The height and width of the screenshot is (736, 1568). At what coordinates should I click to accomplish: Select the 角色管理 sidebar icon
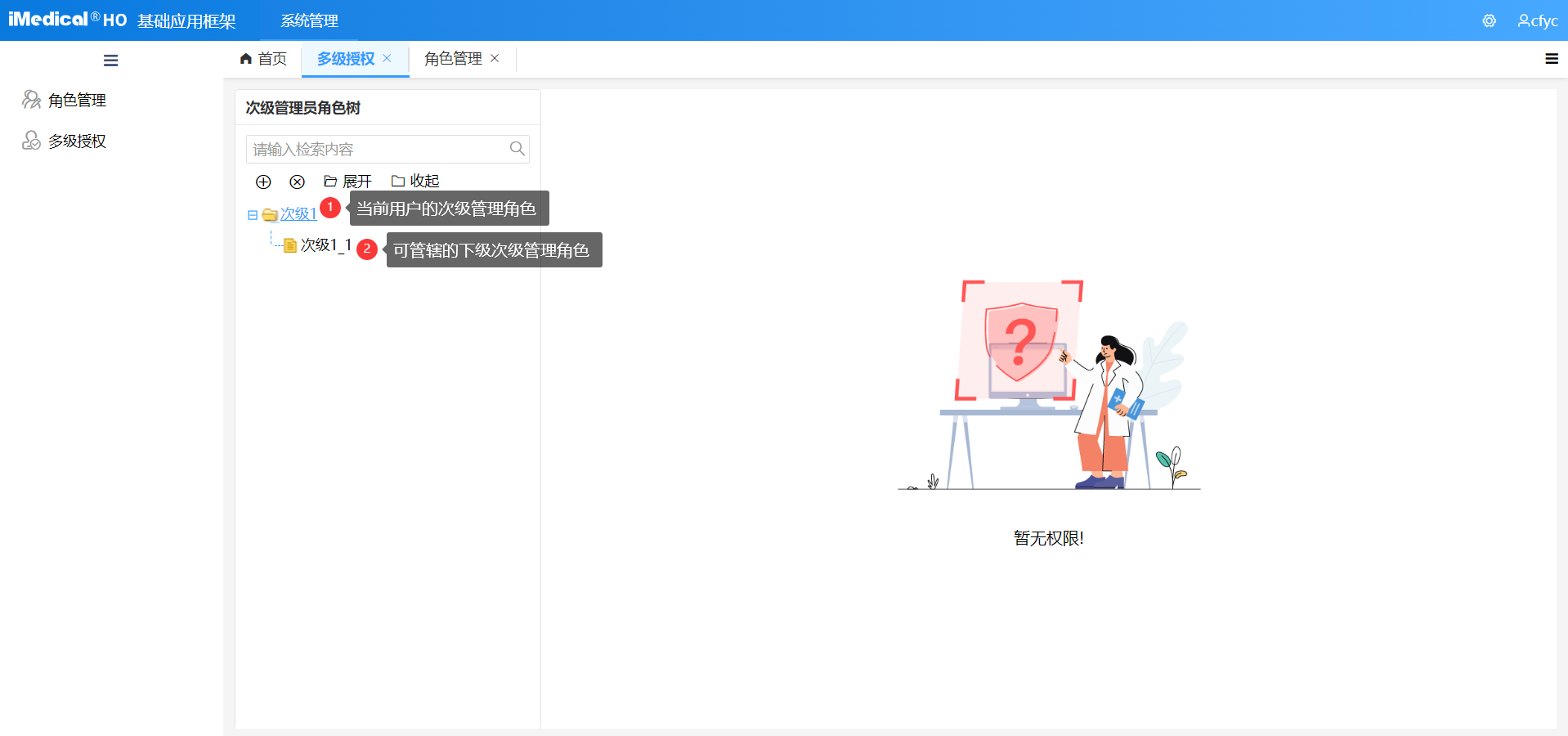point(30,99)
